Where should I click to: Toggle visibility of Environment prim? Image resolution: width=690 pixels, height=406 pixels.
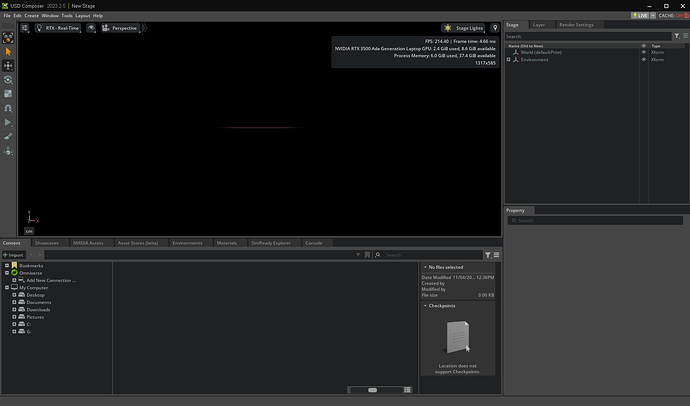[x=644, y=60]
